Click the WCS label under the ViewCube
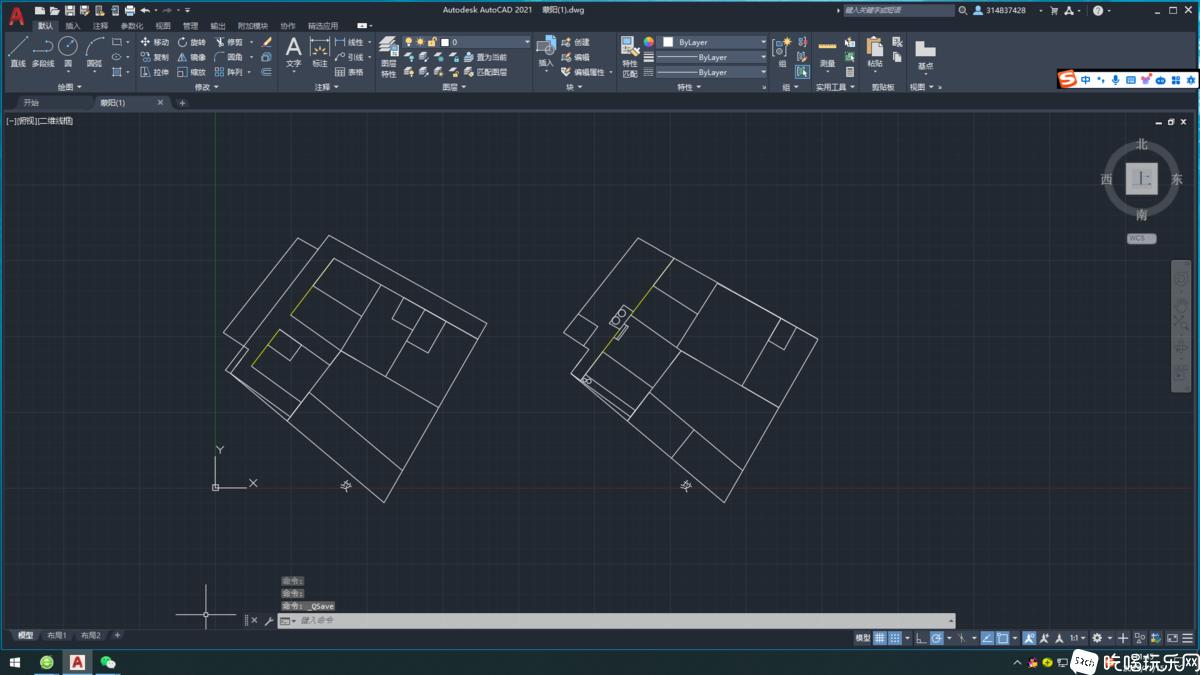 [1141, 238]
